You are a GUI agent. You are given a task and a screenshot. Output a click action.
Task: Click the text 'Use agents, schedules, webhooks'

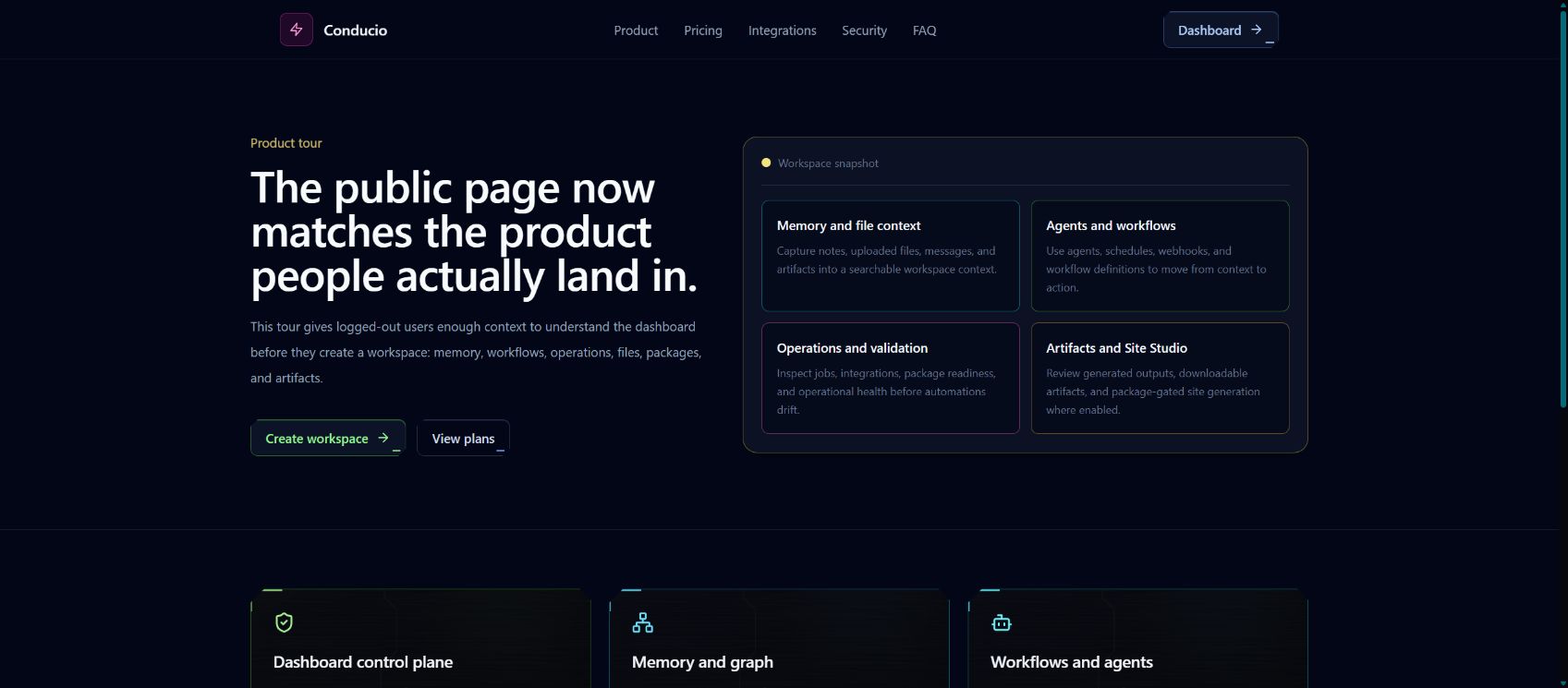[x=1156, y=269]
